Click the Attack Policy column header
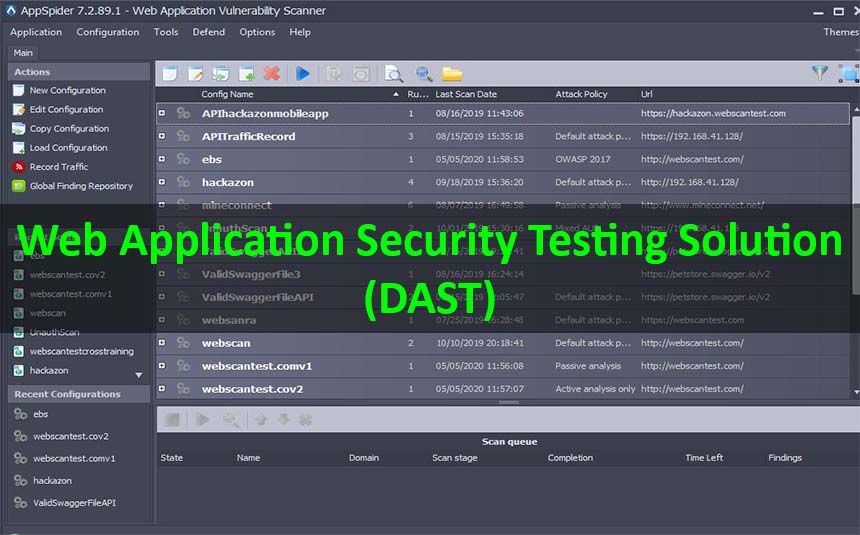 click(x=581, y=94)
